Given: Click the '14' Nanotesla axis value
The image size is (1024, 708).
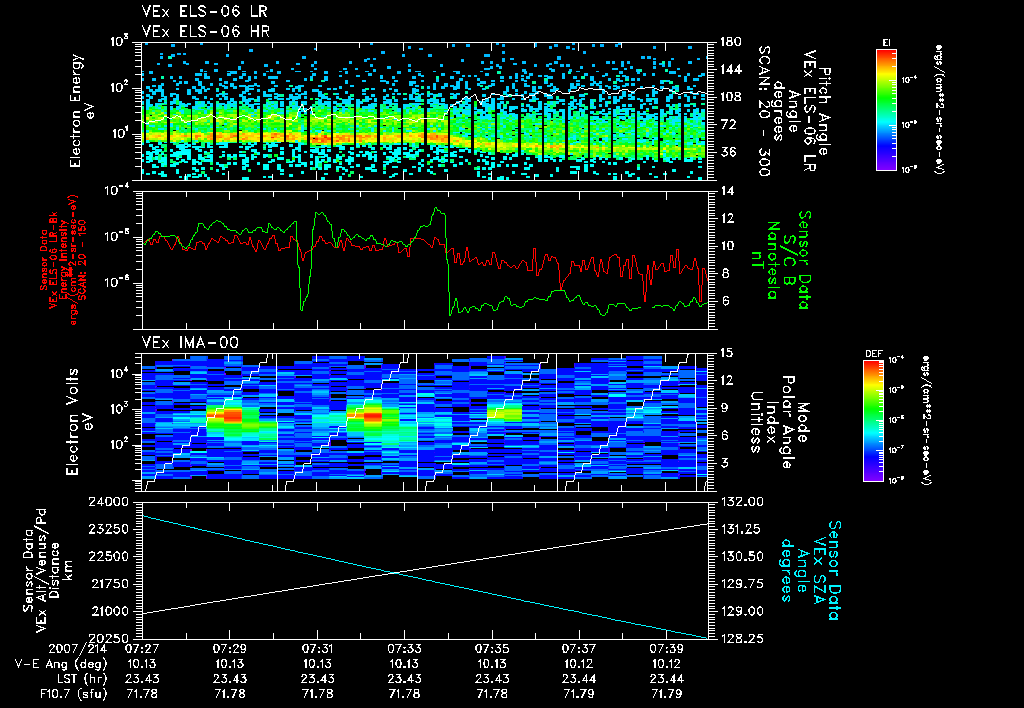Looking at the screenshot, I should coord(727,191).
